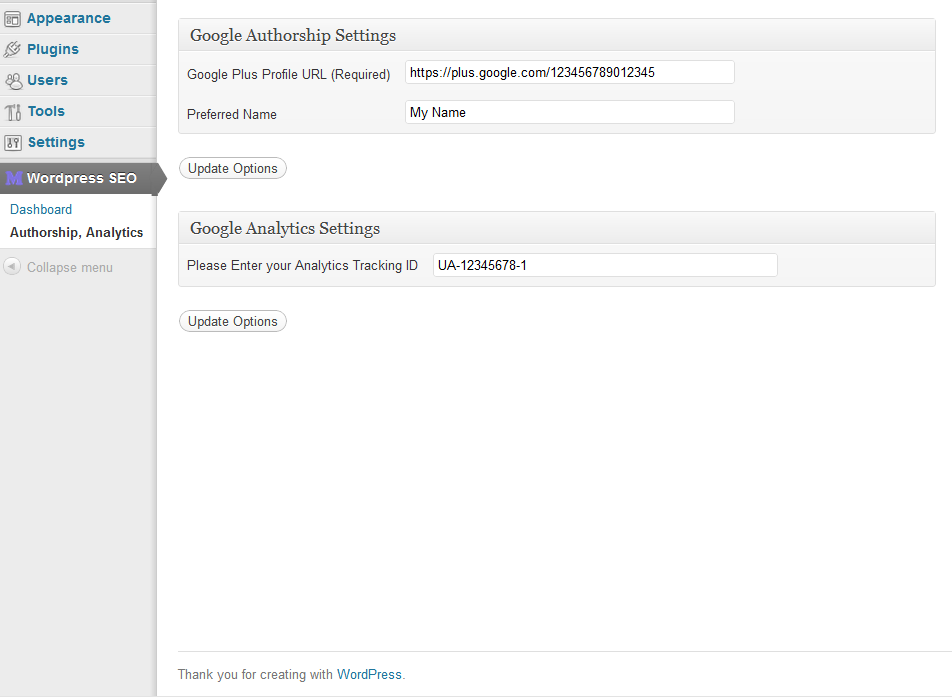Click Update Options under Analytics Settings
Screen dimensions: 952x697
233,321
